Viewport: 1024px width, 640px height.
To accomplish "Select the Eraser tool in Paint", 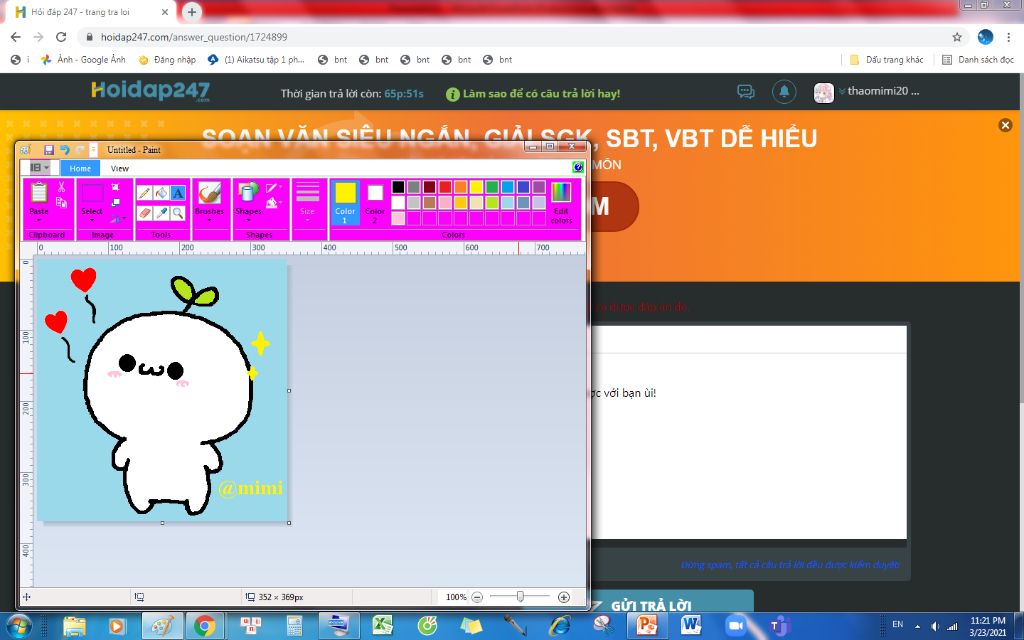I will pos(144,212).
